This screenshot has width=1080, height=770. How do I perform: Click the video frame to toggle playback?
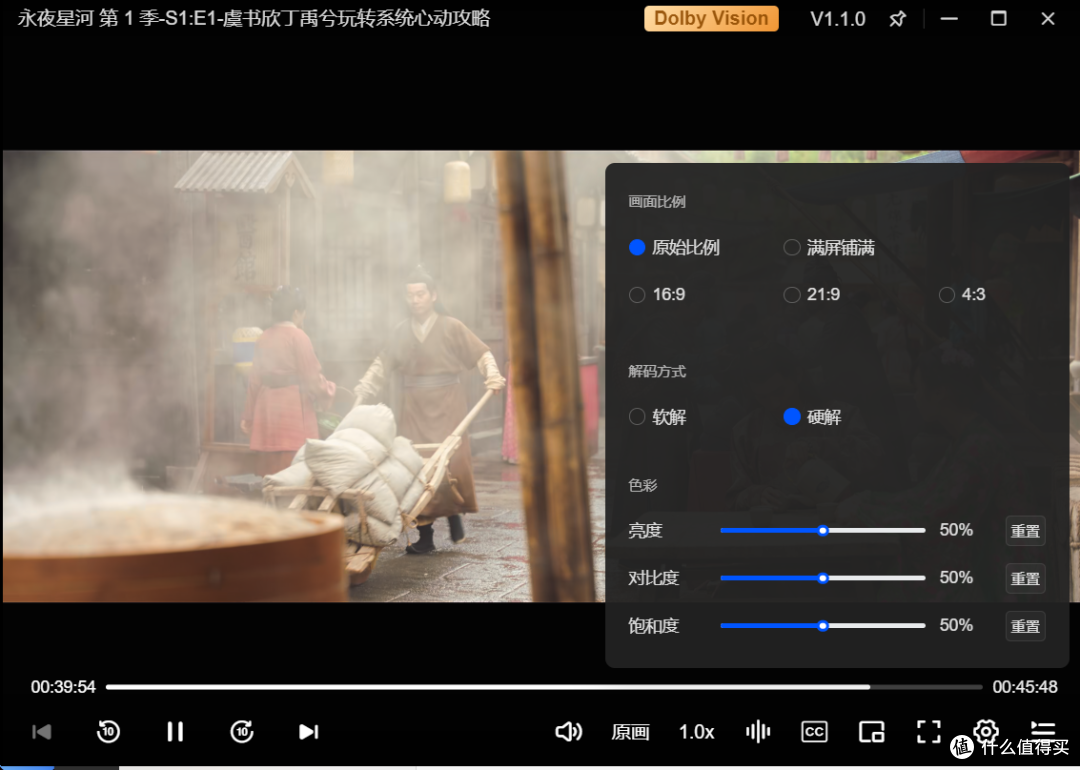pyautogui.click(x=303, y=375)
